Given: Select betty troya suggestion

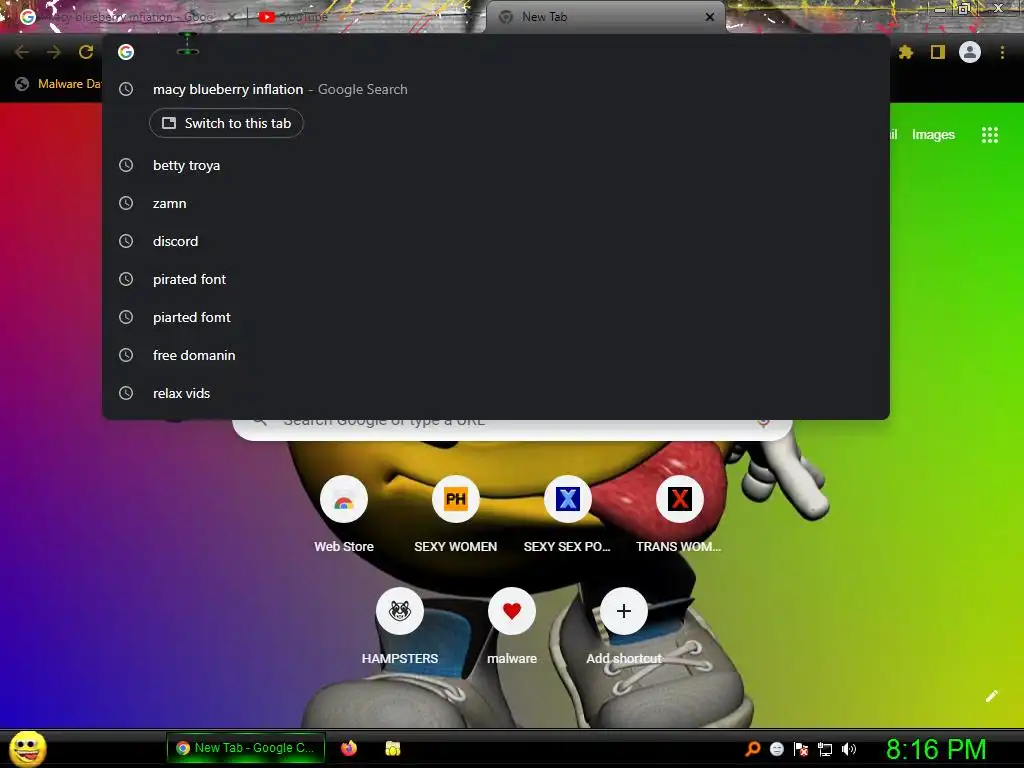Looking at the screenshot, I should (496, 165).
